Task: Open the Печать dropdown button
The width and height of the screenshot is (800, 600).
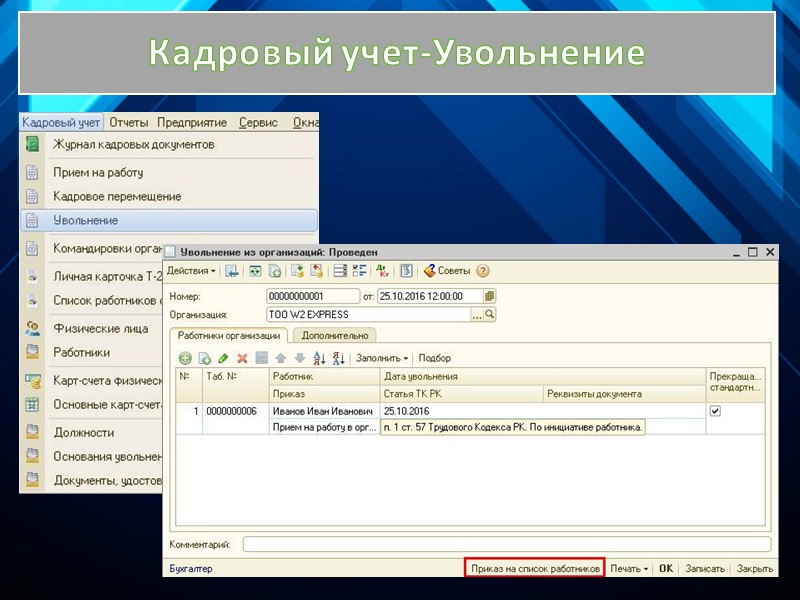Action: 629,568
